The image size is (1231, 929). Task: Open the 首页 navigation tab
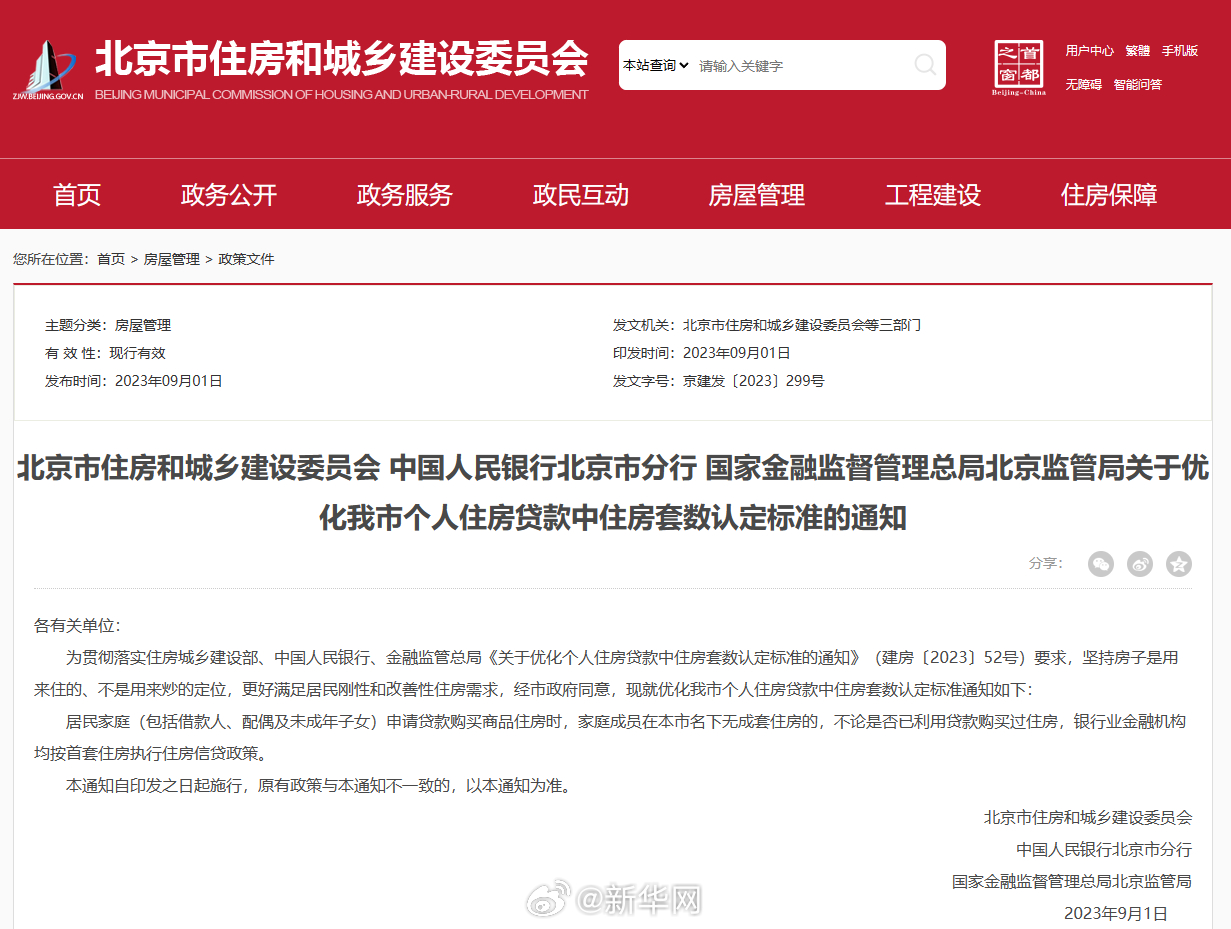(77, 195)
